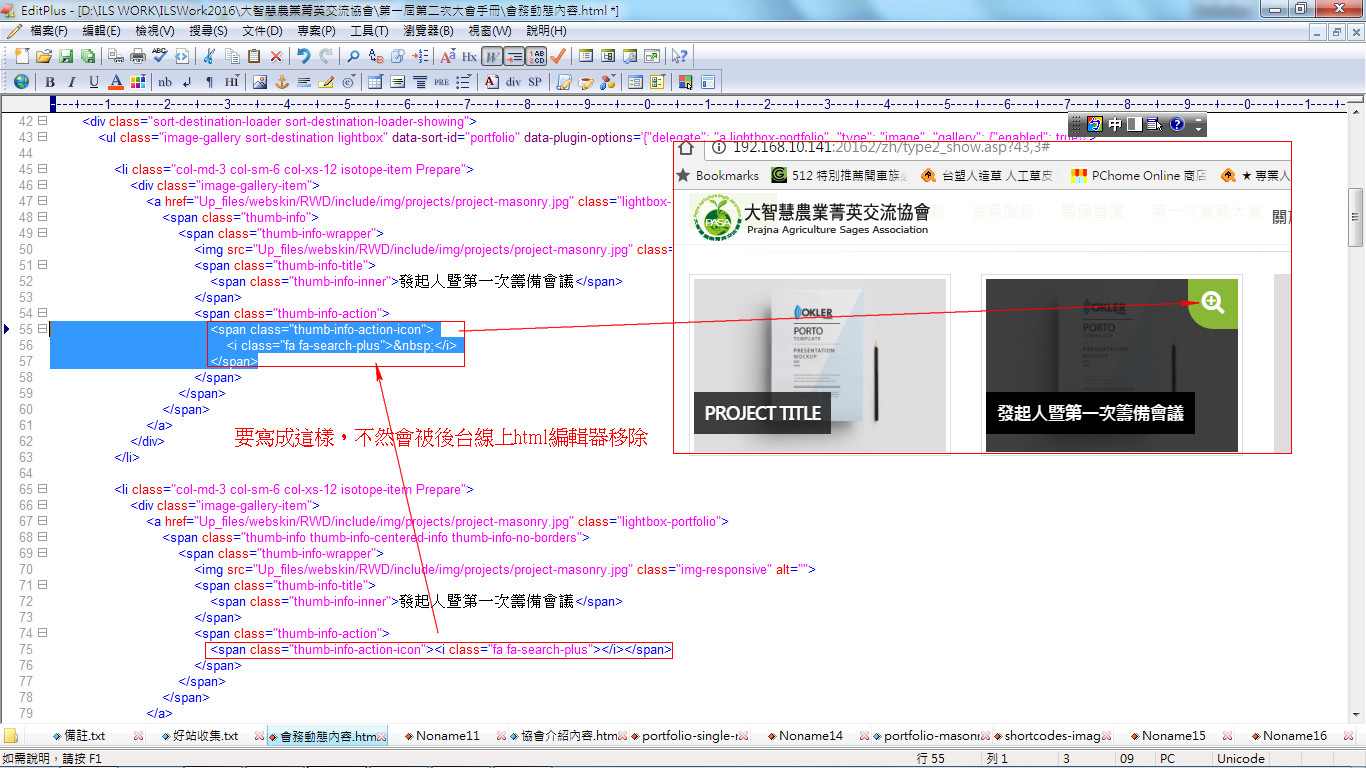Click the Cut scissors icon
The image size is (1366, 768).
click(210, 57)
